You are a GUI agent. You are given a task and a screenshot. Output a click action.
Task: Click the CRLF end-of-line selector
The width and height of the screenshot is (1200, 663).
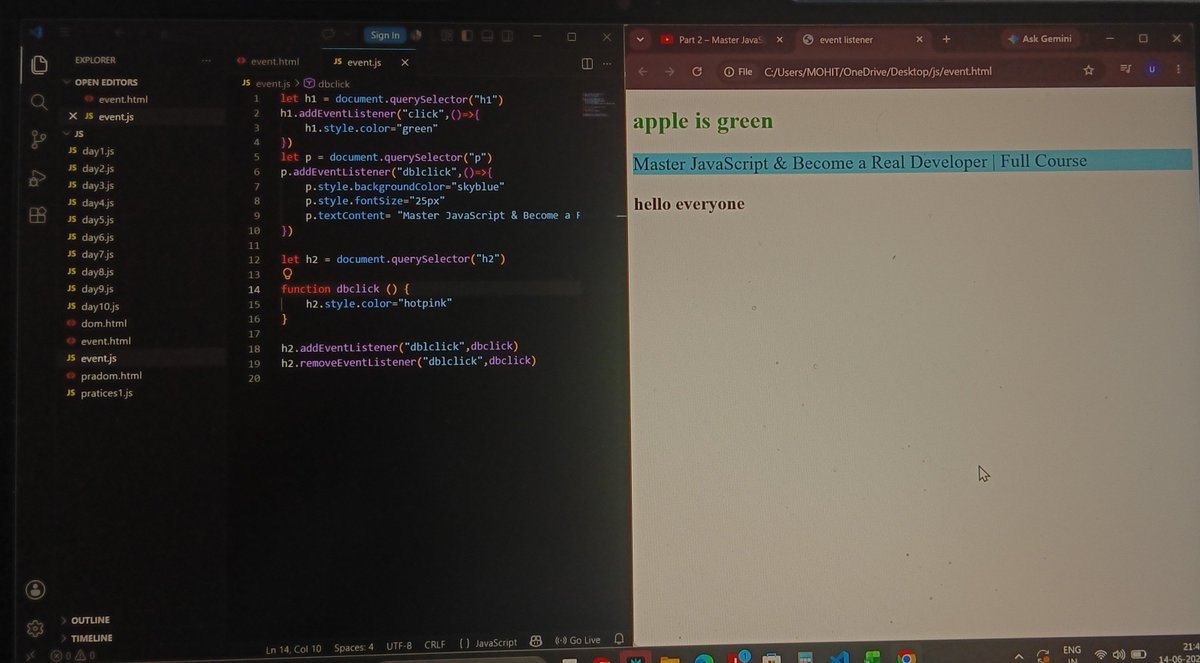(435, 645)
